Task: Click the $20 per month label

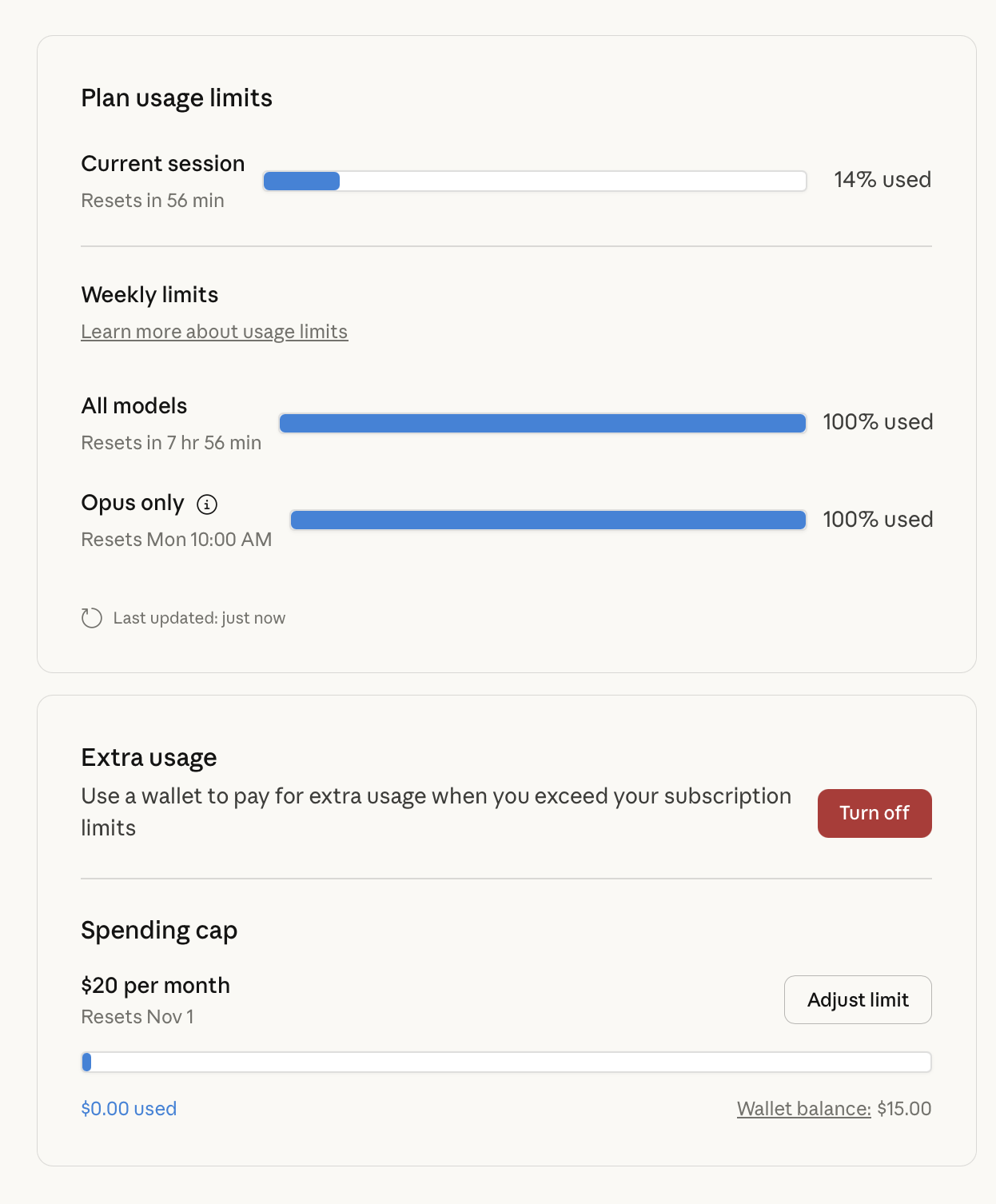Action: pyautogui.click(x=155, y=986)
